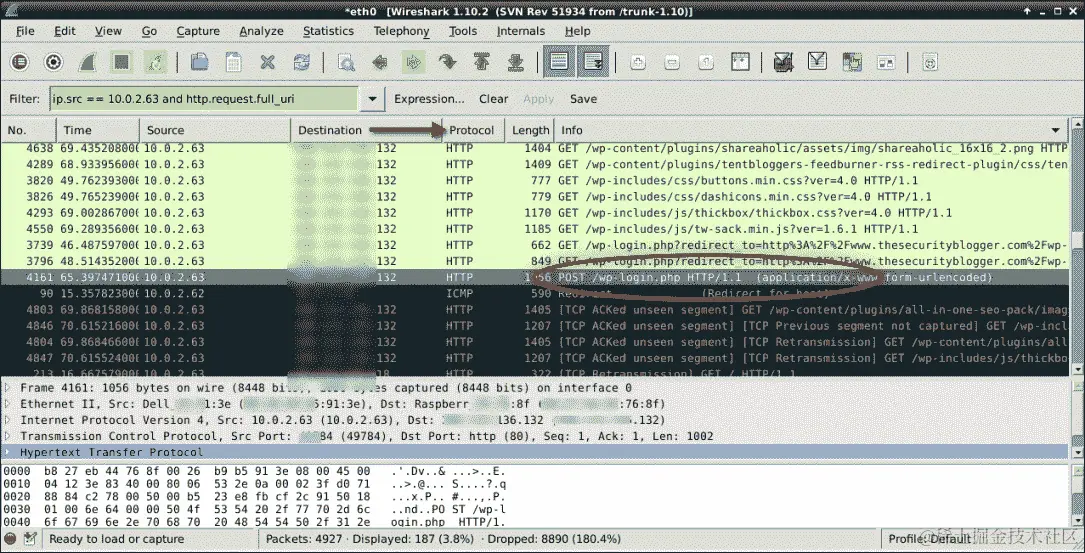Click into the display filter input field

(203, 99)
